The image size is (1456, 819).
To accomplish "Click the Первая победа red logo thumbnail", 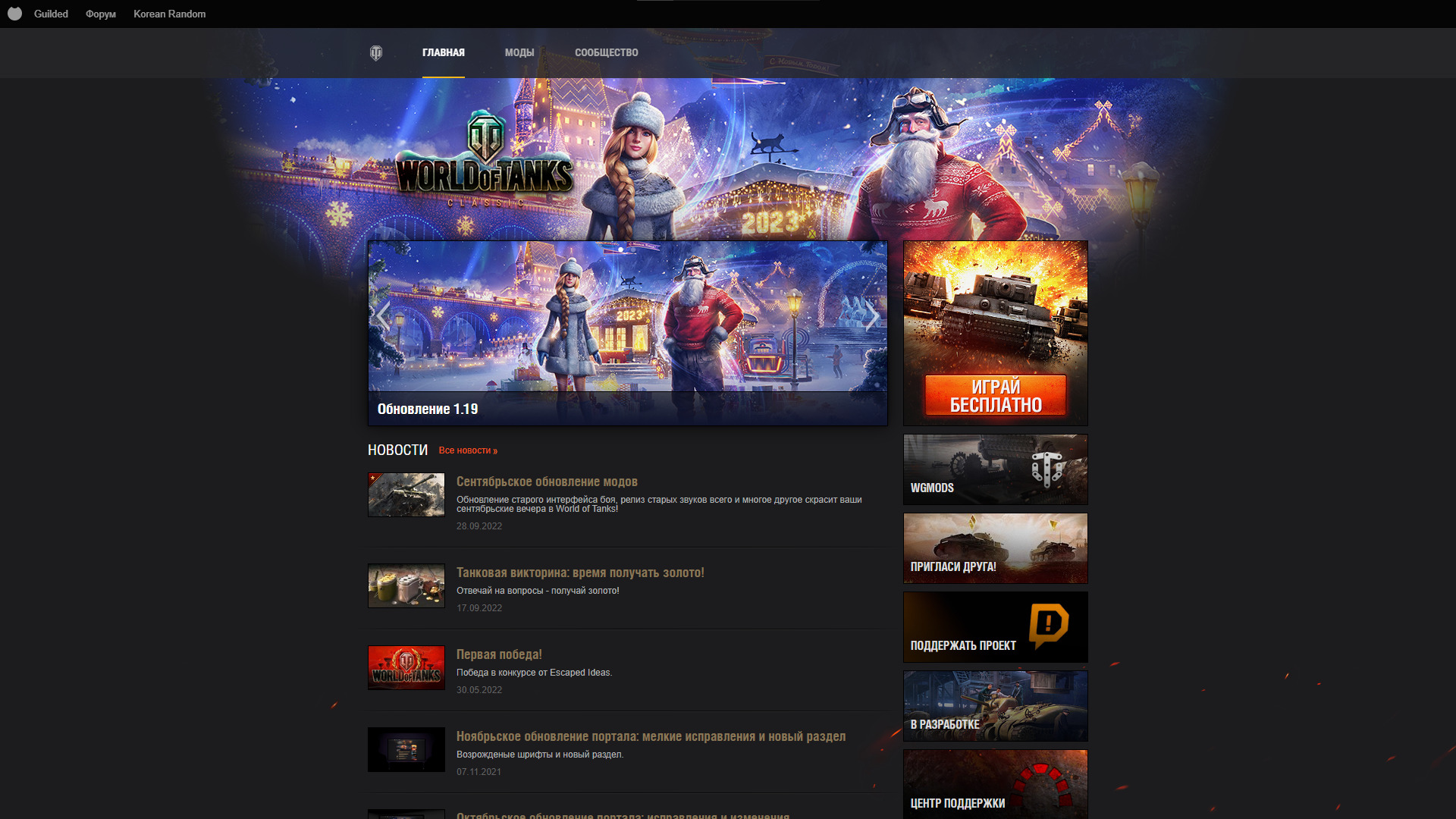I will click(x=406, y=667).
